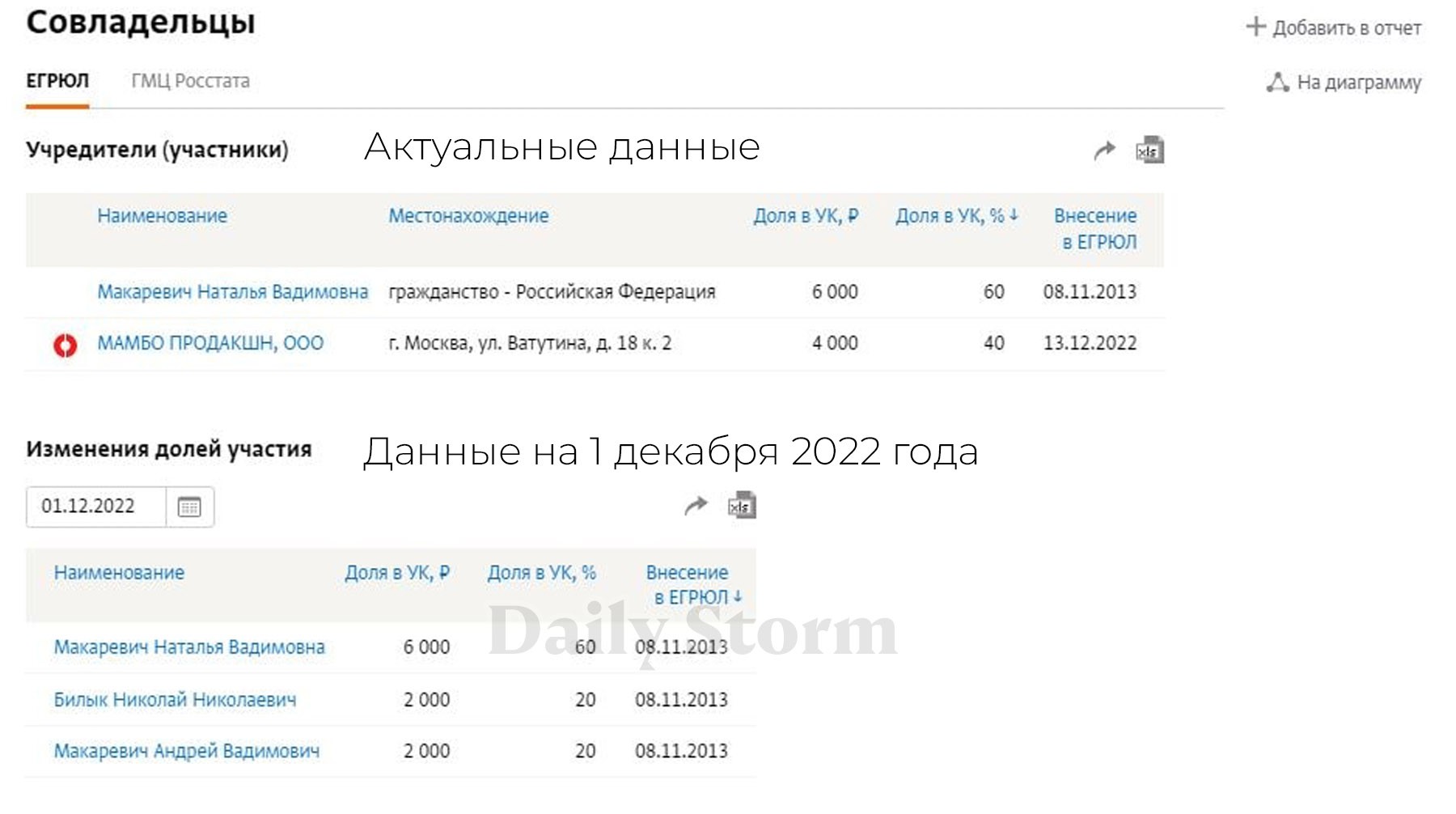
Task: Open Билык Николай Николаевич link
Action: coord(176,700)
